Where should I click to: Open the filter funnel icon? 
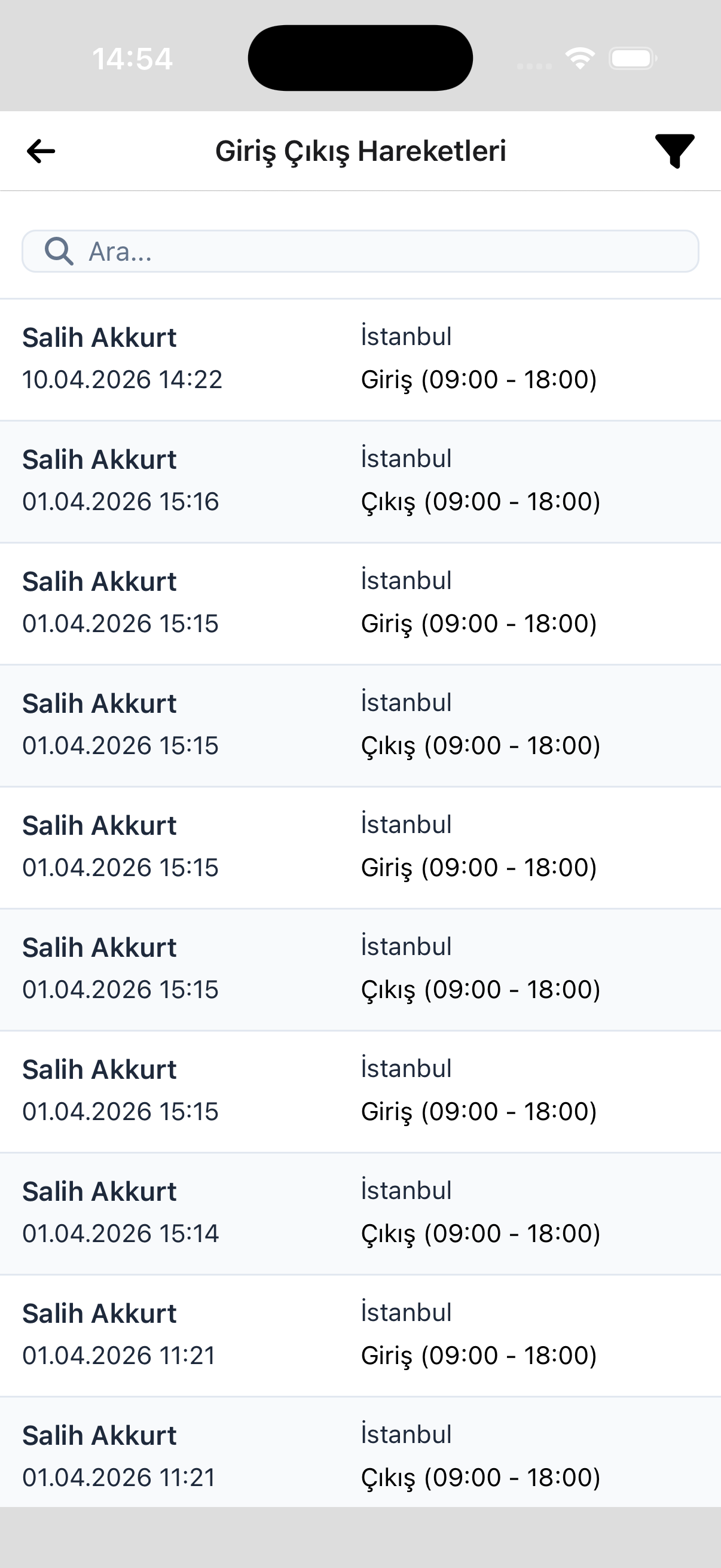[x=674, y=150]
